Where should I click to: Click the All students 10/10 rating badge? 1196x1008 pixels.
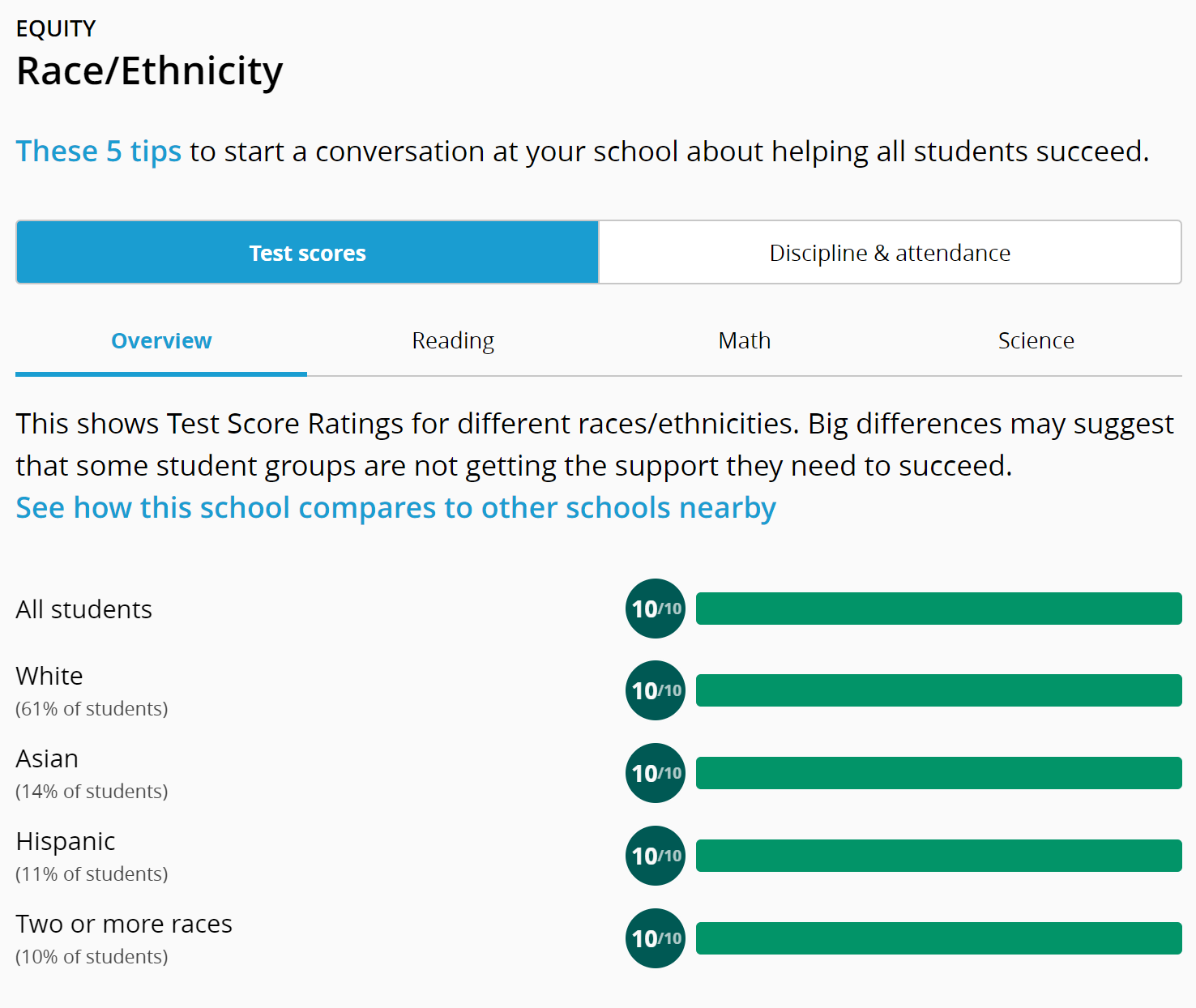[x=655, y=609]
